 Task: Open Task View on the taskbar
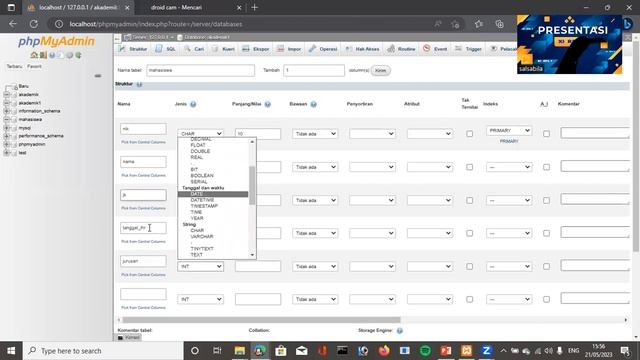tap(217, 351)
